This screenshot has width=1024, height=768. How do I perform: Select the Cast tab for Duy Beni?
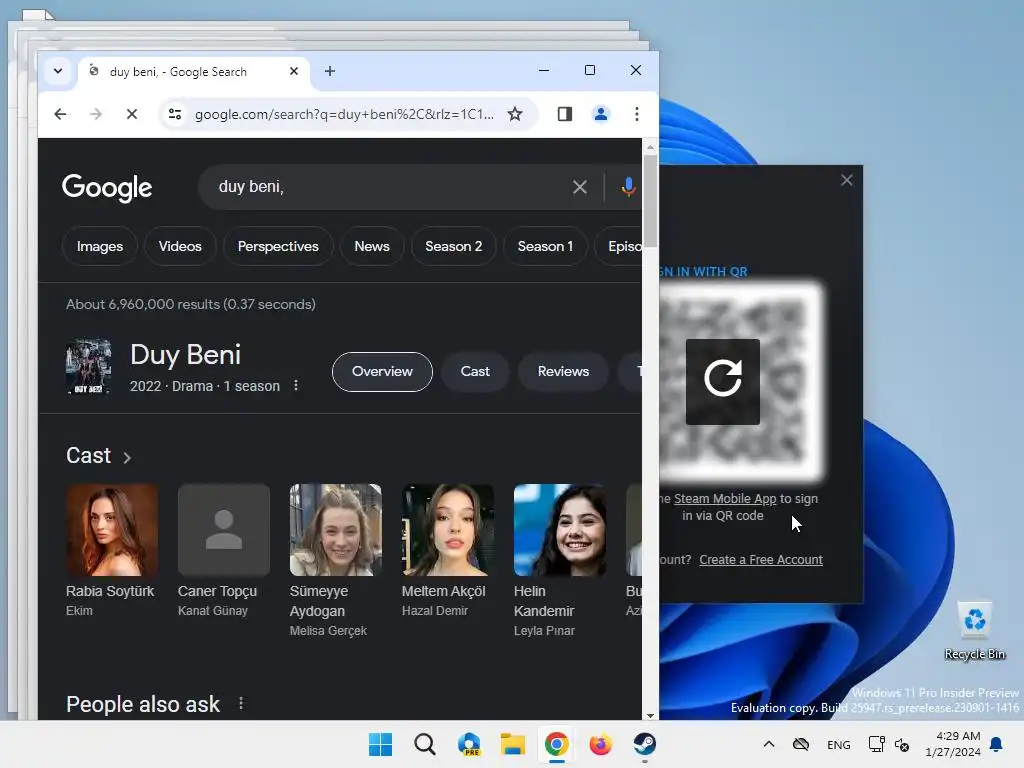click(x=475, y=372)
